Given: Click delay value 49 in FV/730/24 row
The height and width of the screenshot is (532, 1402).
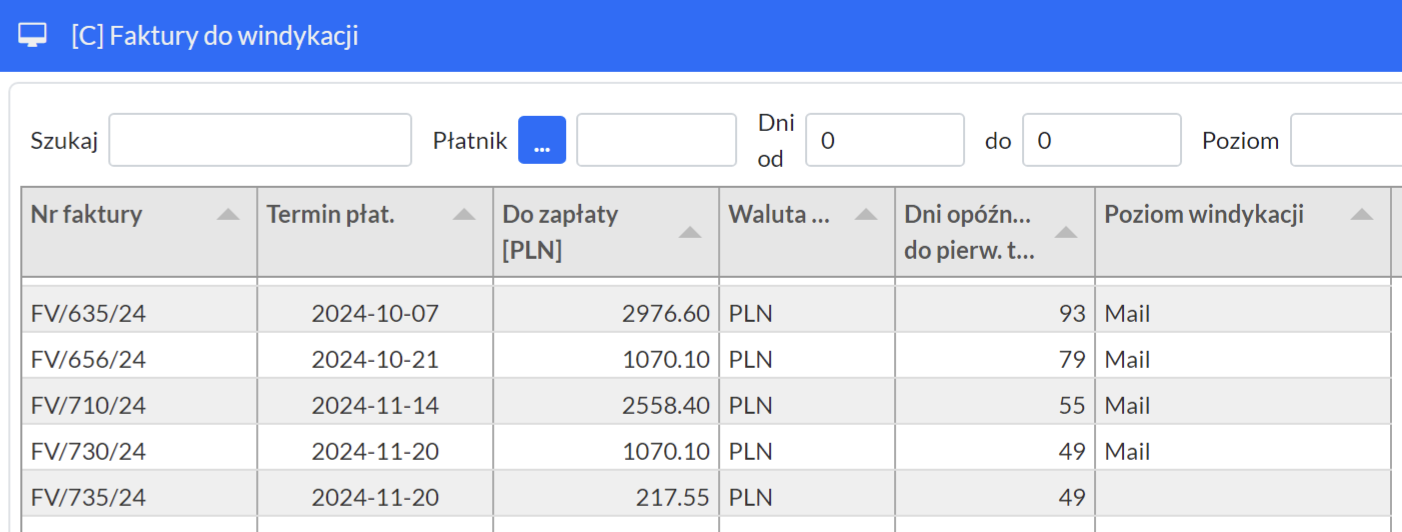Looking at the screenshot, I should coord(1072,452).
